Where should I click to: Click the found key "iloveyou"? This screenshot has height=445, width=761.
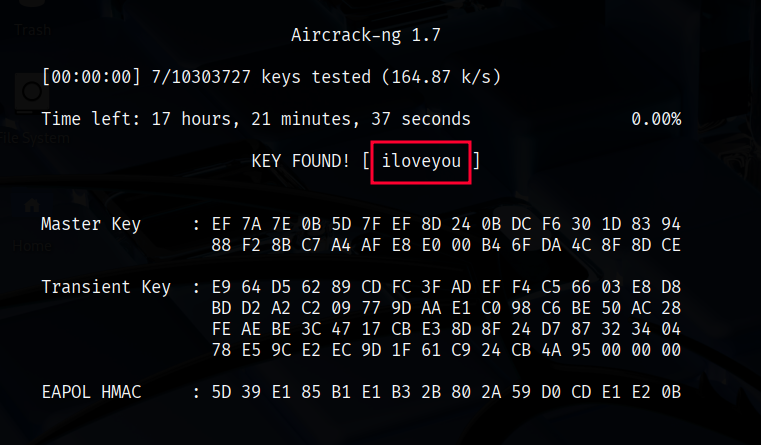421,162
